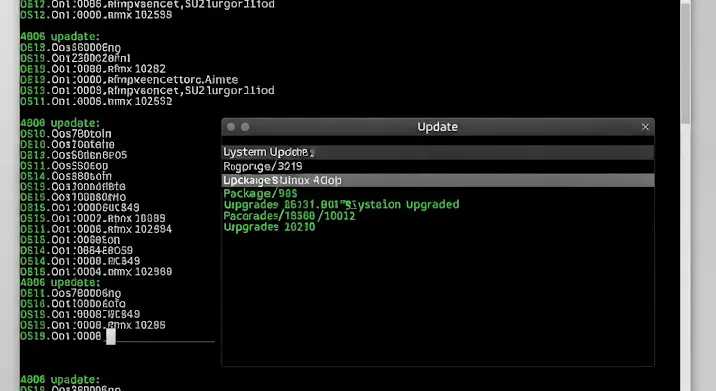Click the 'DS10.Oos780toln' terminal line
Image resolution: width=716 pixels, height=391 pixels.
tap(66, 134)
